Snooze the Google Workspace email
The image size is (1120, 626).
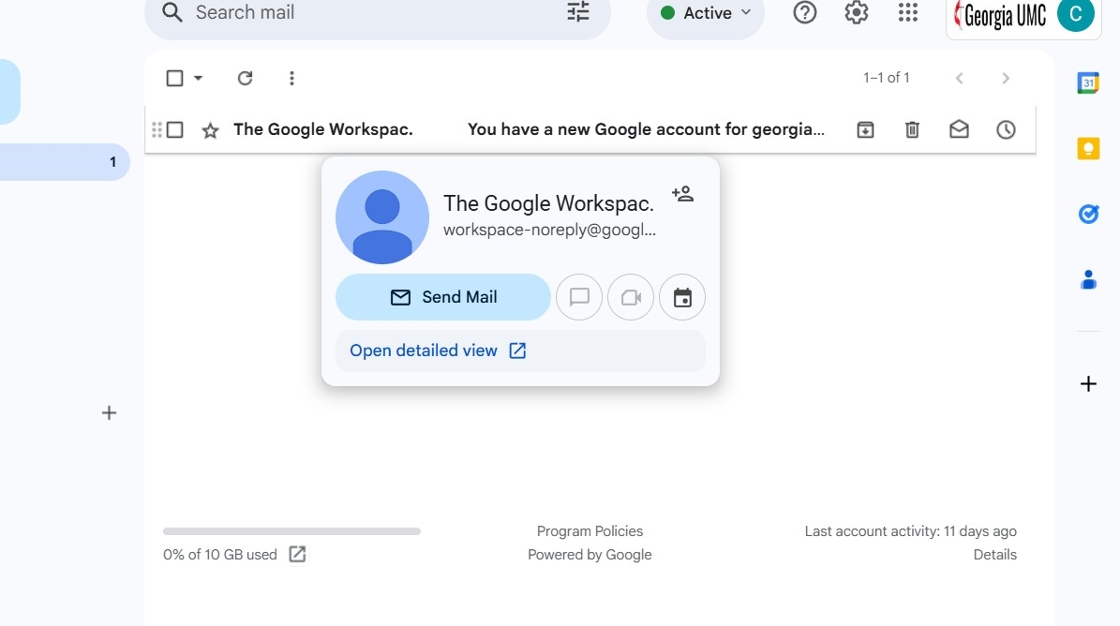click(x=1006, y=129)
